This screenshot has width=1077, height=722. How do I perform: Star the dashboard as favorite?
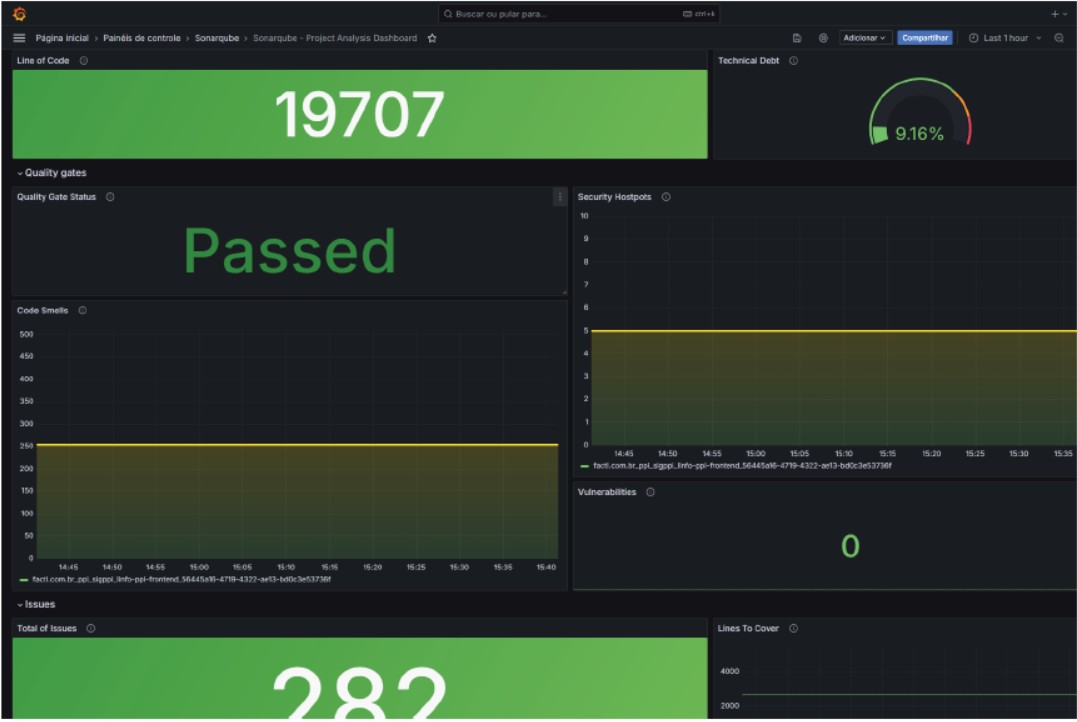pyautogui.click(x=432, y=38)
